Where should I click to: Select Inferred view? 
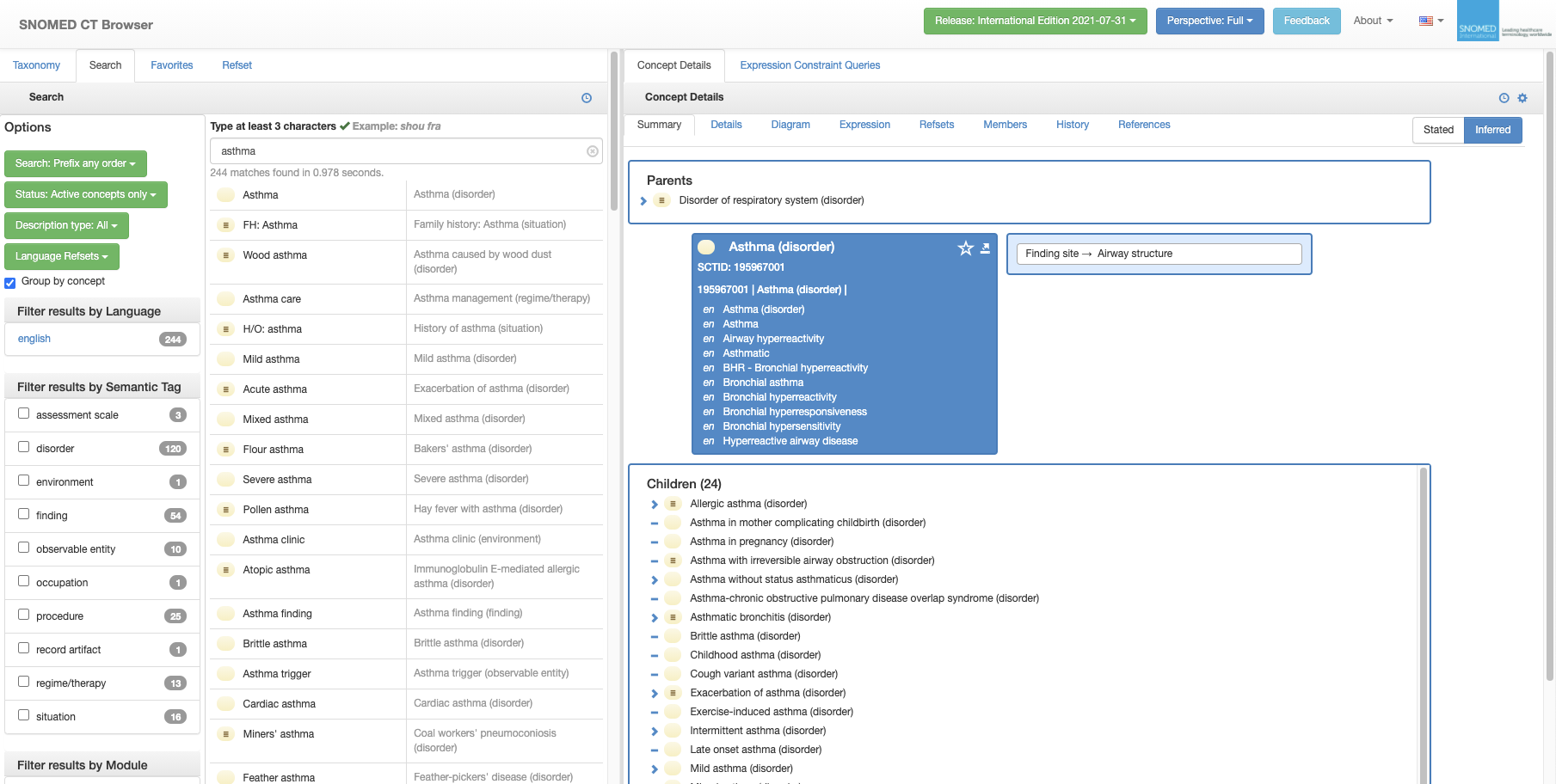pyautogui.click(x=1492, y=130)
